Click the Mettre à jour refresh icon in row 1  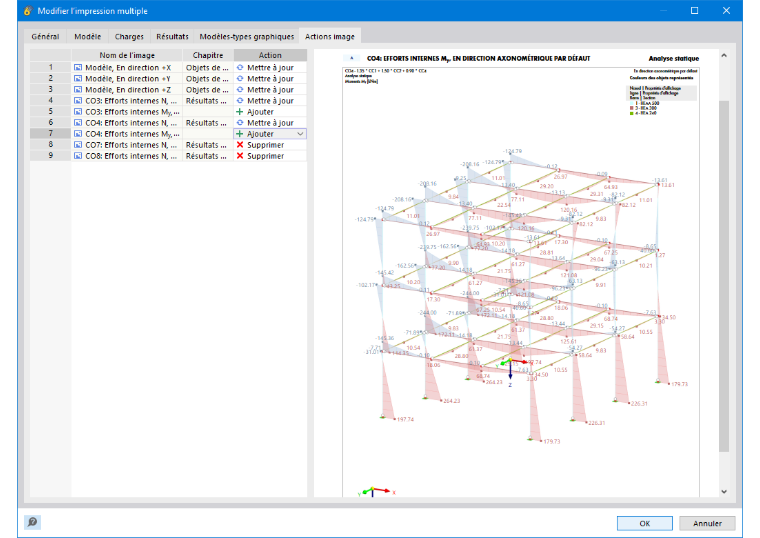(240, 67)
